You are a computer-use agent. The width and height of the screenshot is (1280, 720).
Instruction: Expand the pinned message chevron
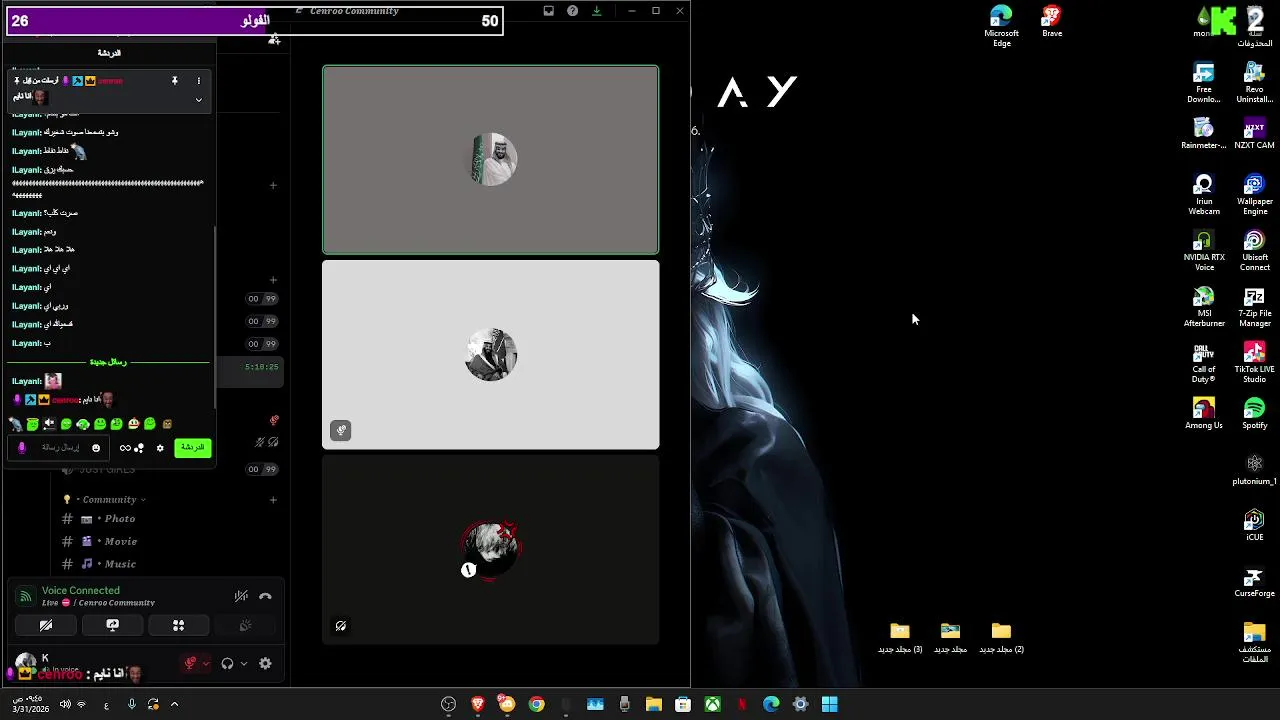(198, 99)
